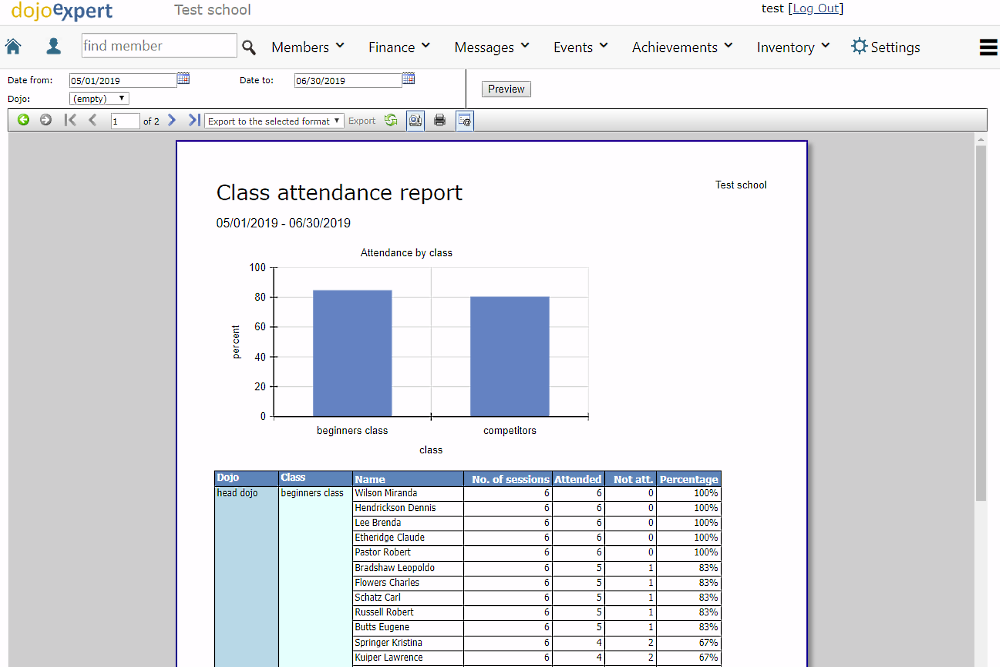
Task: Click the grey forward navigation arrow
Action: (46, 120)
